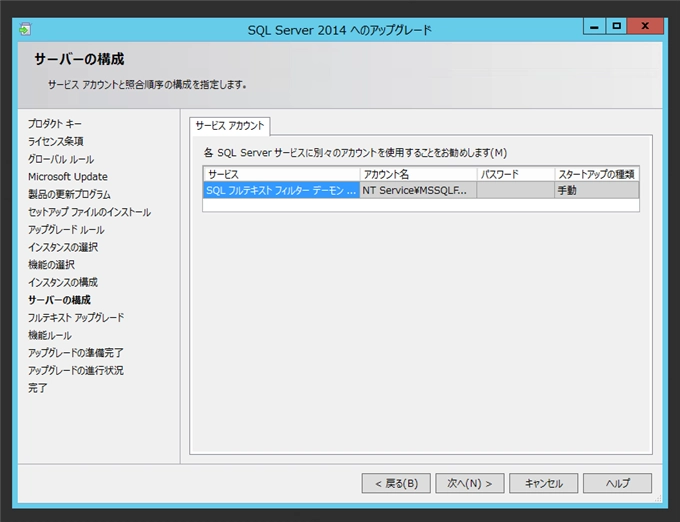Screen dimensions: 680x522
Task: Click 機能ルール step in sidebar
Action: click(50, 335)
